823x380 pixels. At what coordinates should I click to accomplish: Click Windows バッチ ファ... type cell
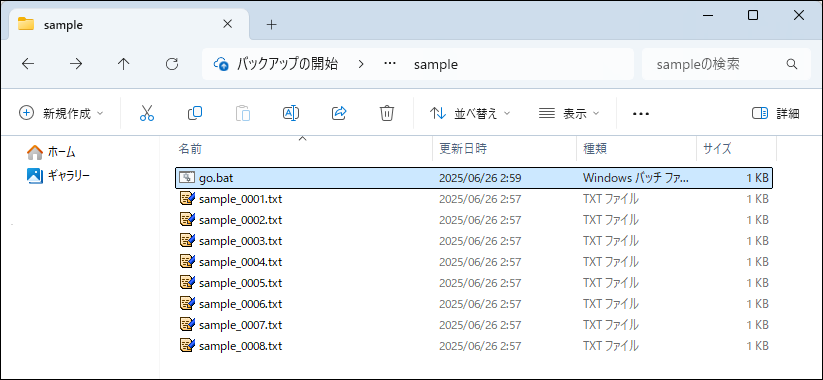click(635, 178)
